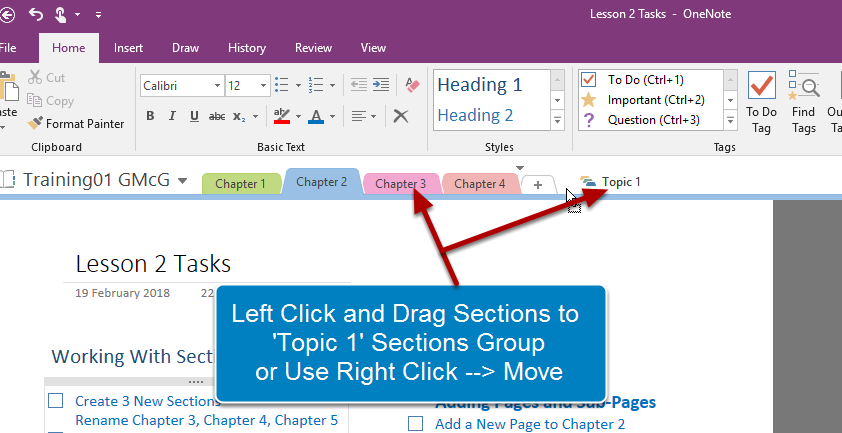Screen dimensions: 842x433
Task: Open the highlight color dropdown arrow
Action: pos(299,117)
